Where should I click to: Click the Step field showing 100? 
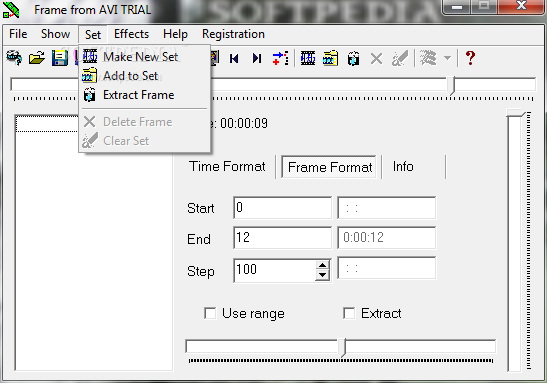pyautogui.click(x=275, y=270)
